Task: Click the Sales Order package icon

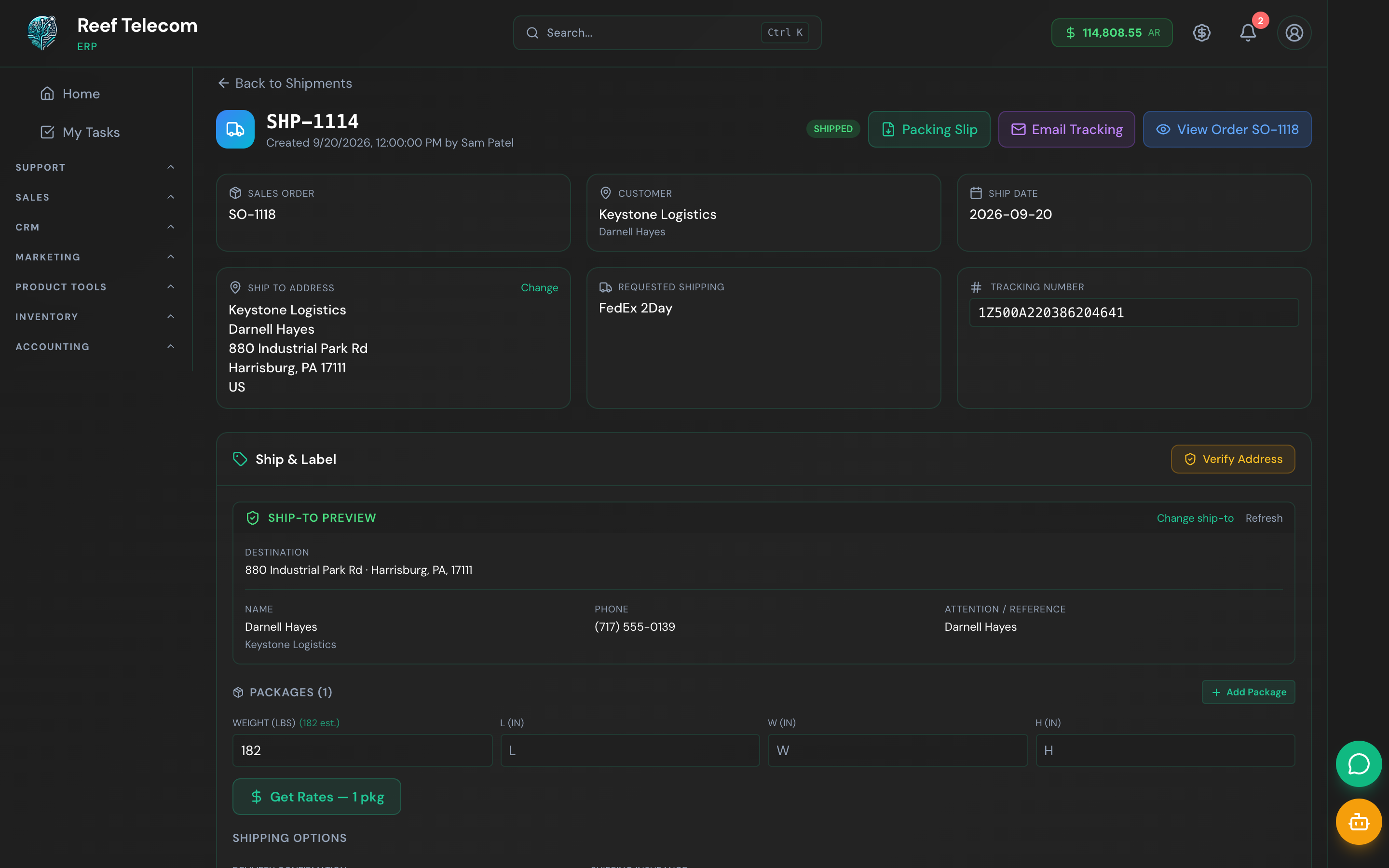Action: click(x=235, y=193)
